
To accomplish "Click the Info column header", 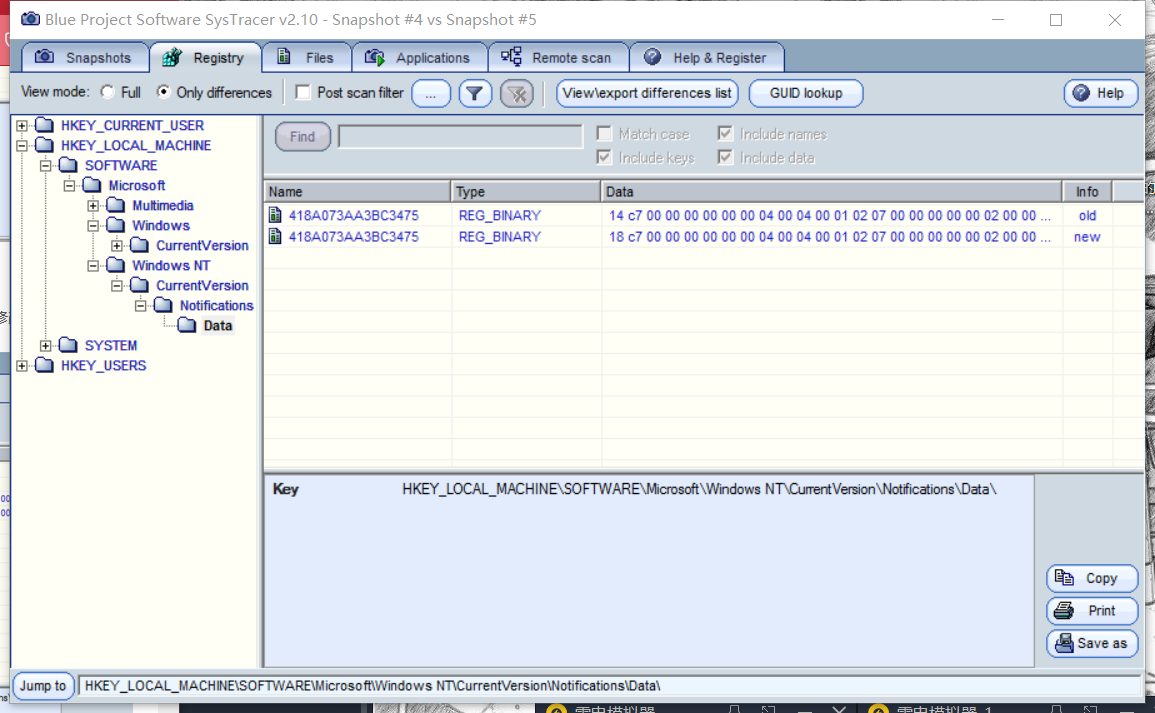I will [1087, 192].
